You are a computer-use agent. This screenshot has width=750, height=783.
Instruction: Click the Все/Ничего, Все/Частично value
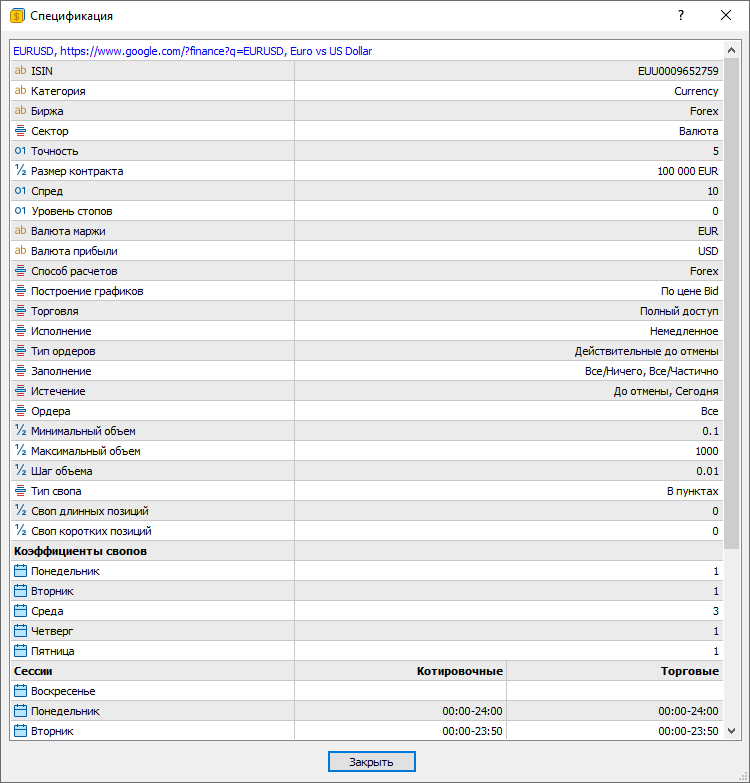click(x=652, y=371)
